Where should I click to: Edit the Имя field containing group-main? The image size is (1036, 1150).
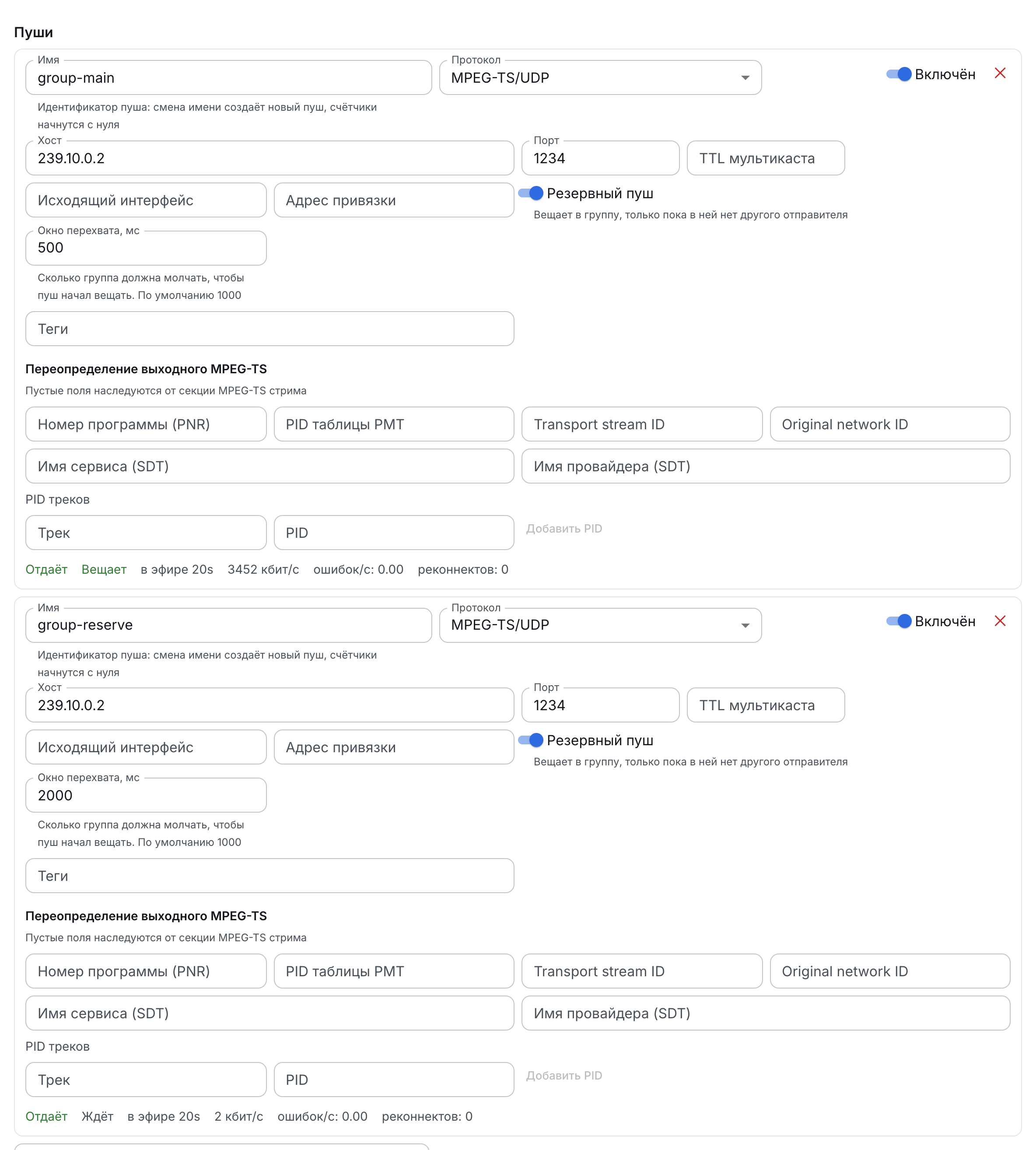(229, 78)
